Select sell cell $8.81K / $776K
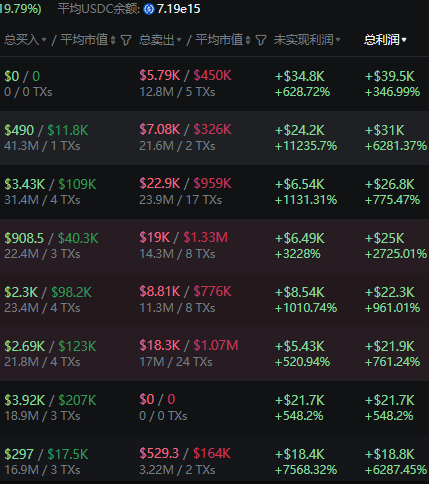 click(x=185, y=292)
